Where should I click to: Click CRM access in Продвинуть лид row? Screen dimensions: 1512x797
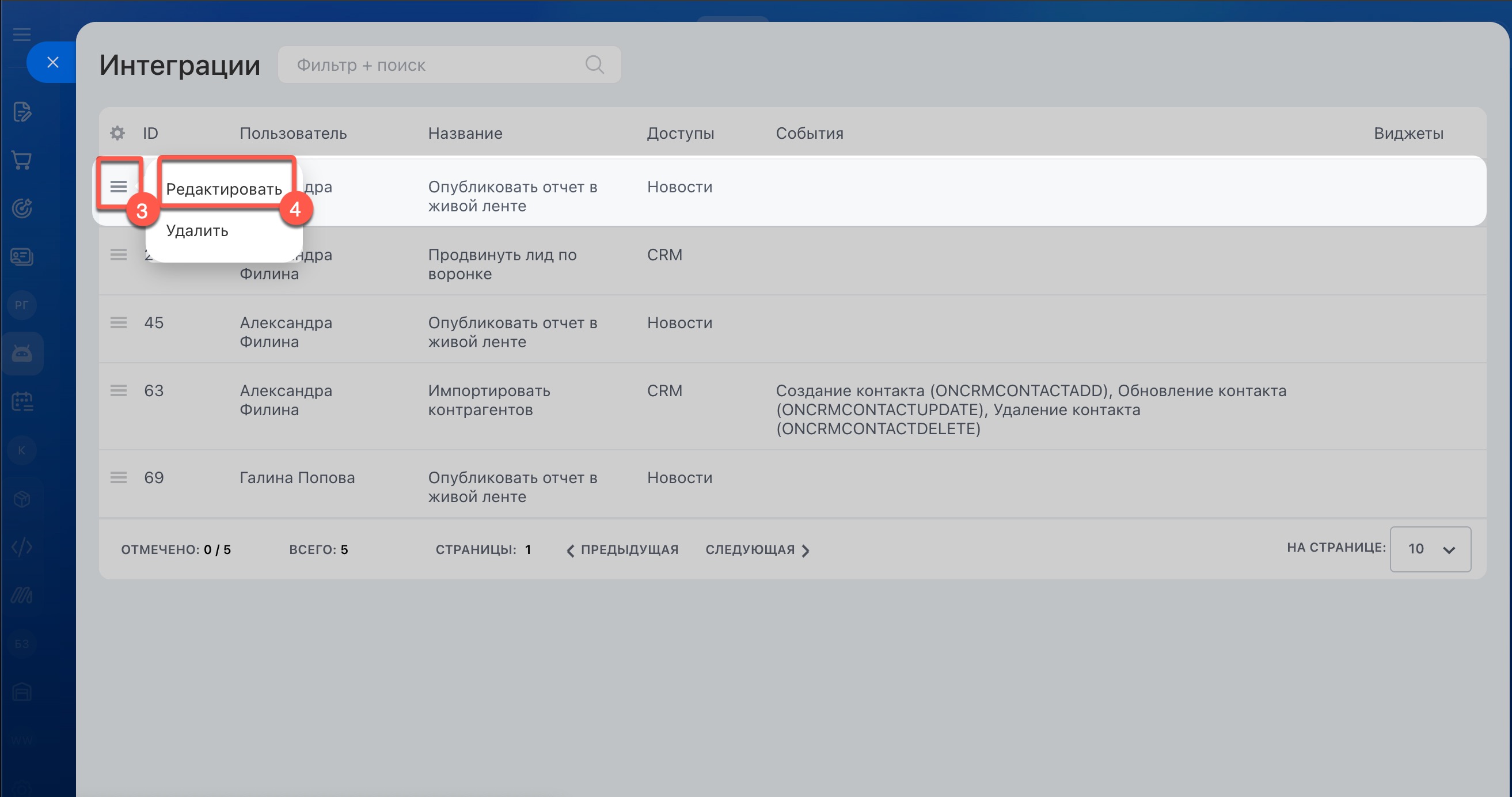coord(664,255)
